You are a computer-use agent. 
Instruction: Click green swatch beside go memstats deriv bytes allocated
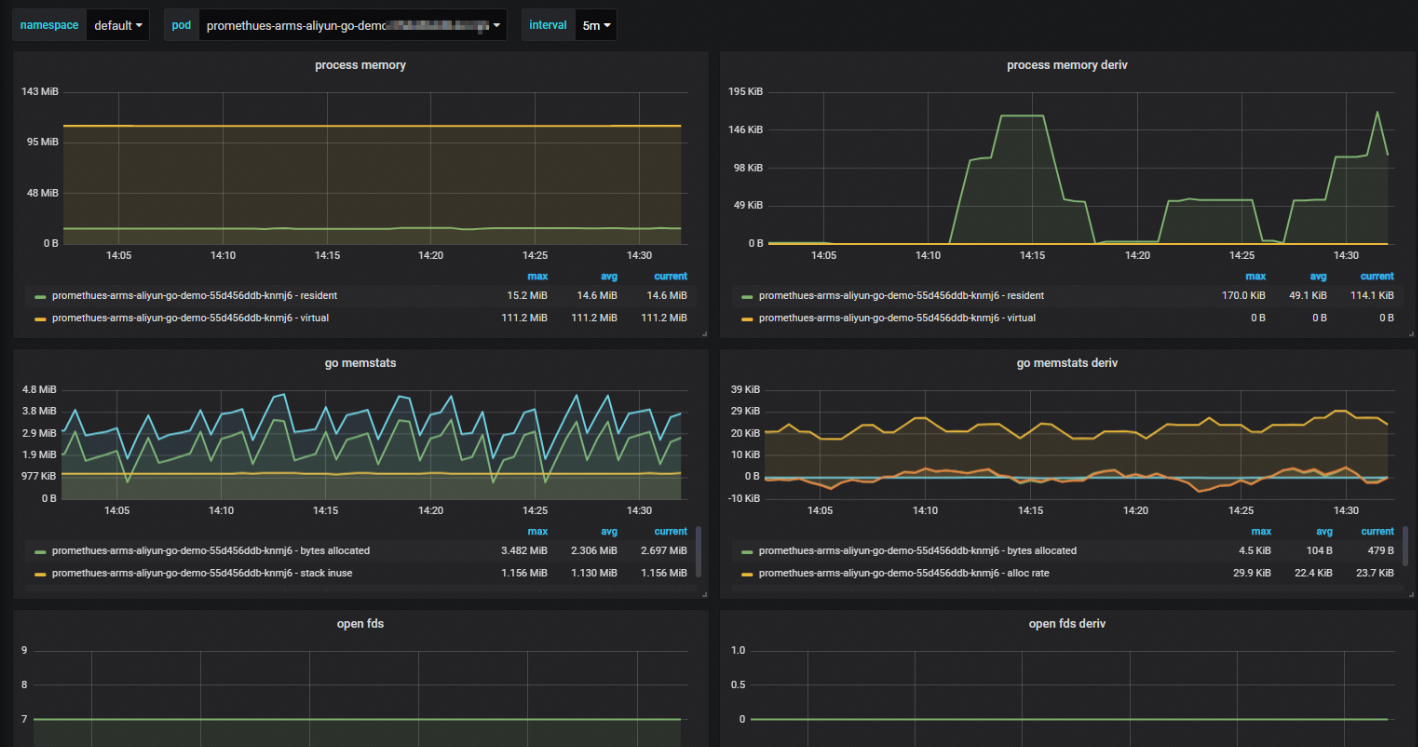(747, 552)
